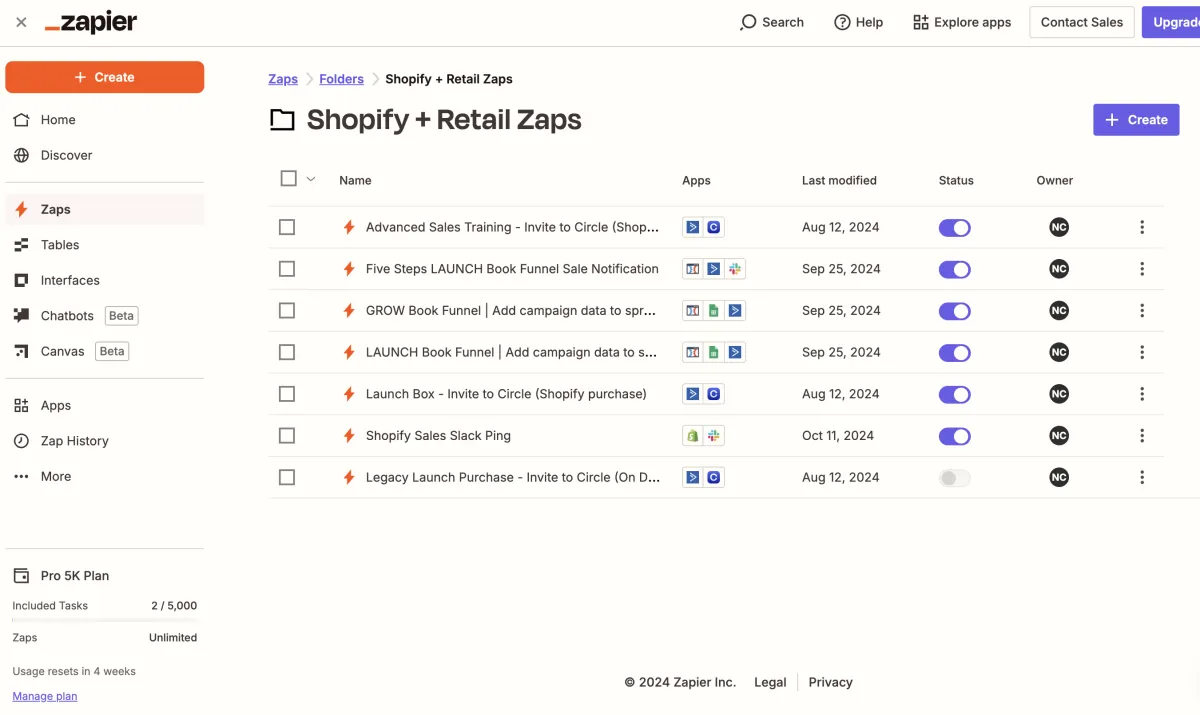Open more actions for Five Steps LAUNCH
Screen dimensions: 1200x715
tap(1142, 269)
